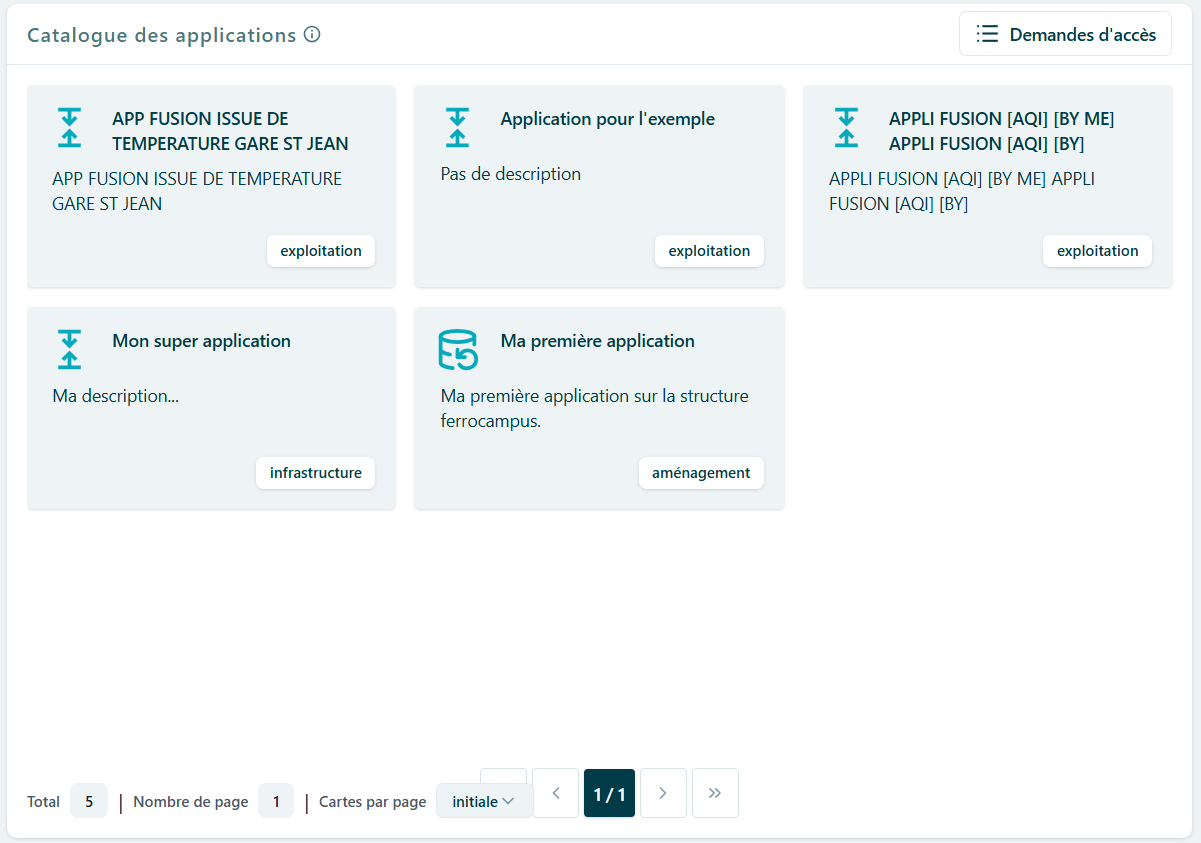Click the Cartes par page label
Screen dimensions: 1201x843
(x=373, y=802)
